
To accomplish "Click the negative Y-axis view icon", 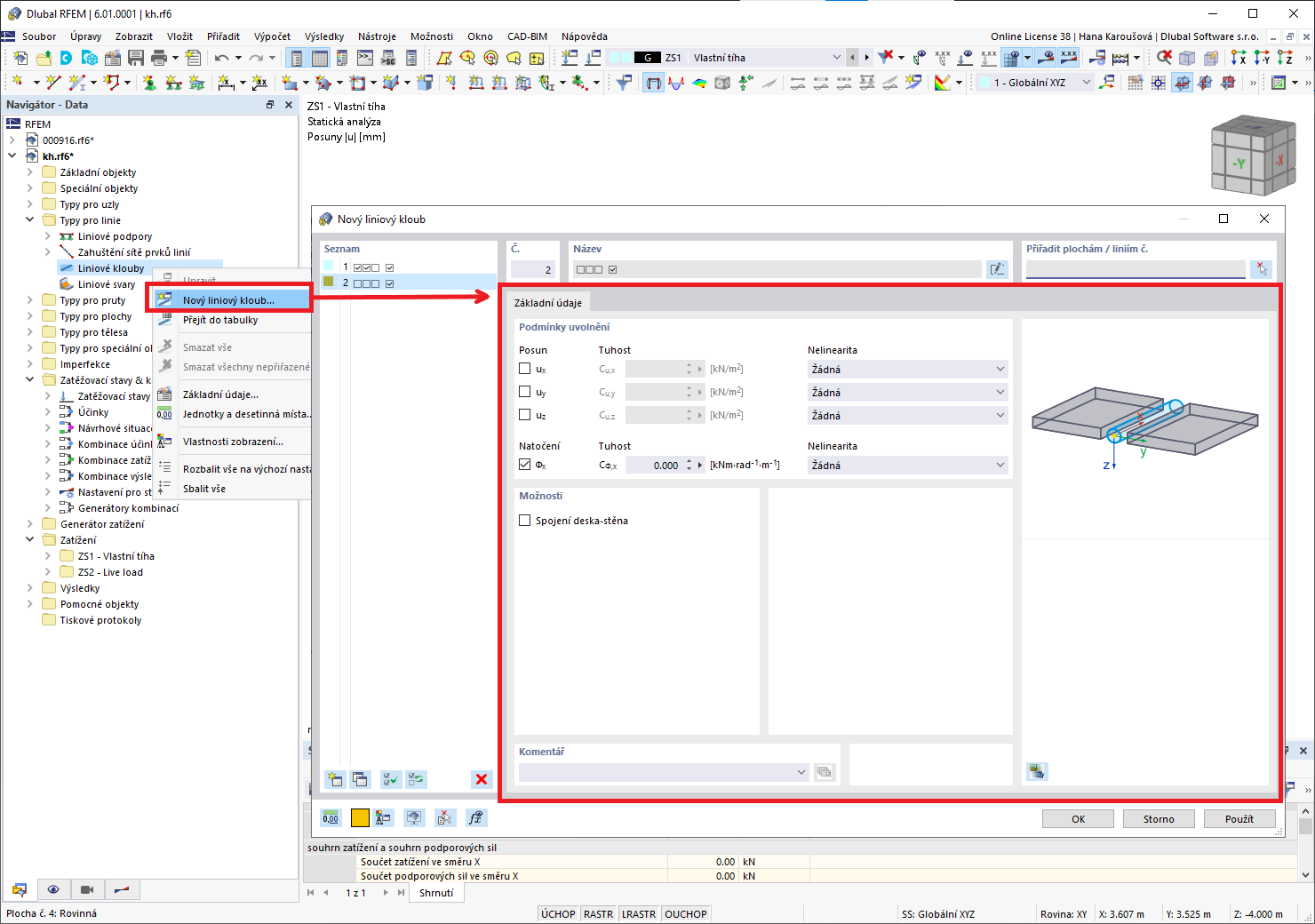I will coord(1262,58).
